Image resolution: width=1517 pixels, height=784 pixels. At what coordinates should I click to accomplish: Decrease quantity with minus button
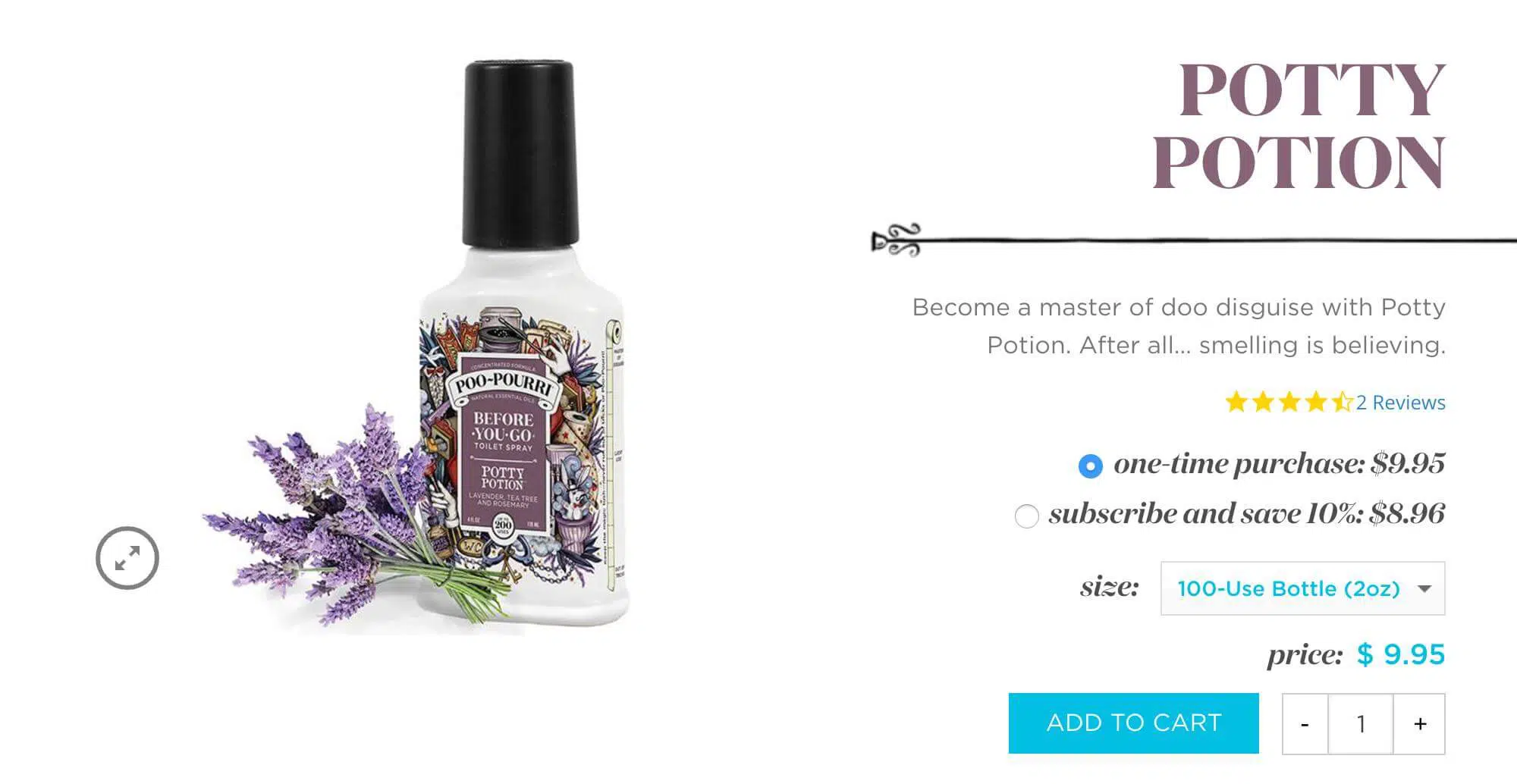(1305, 724)
